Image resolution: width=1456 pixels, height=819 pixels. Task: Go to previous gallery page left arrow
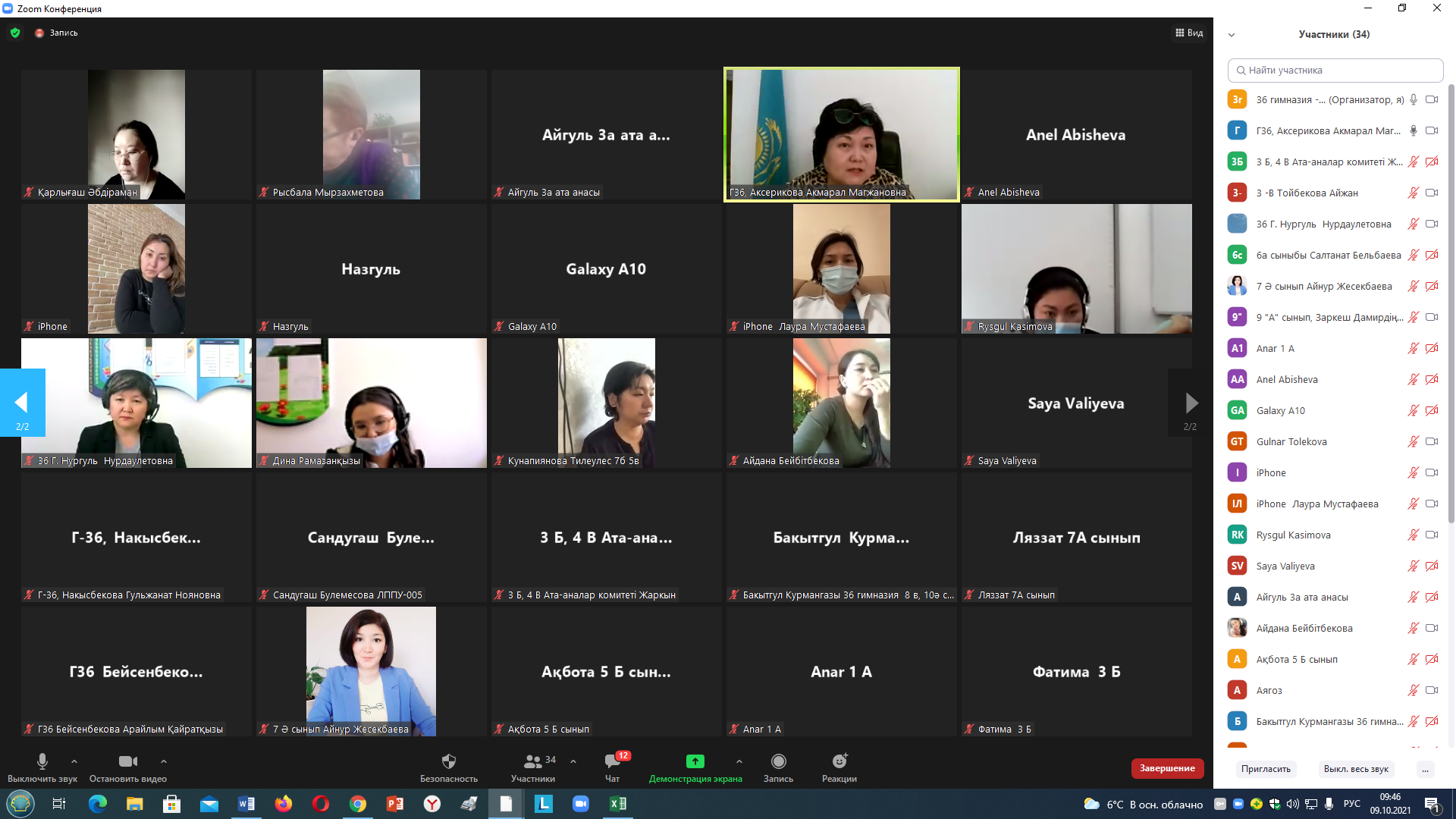(x=22, y=403)
